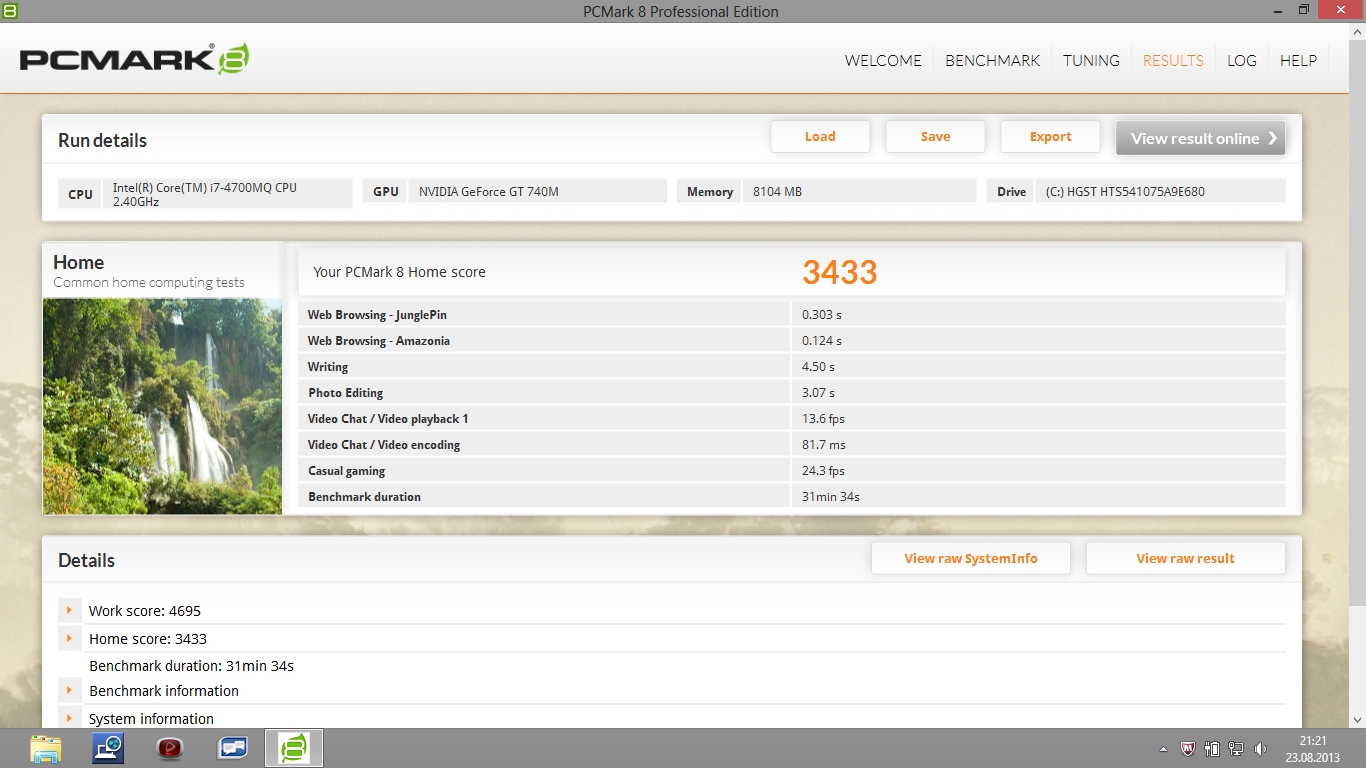
Task: Open the blue chat-bubbles app on the taskbar
Action: [232, 748]
